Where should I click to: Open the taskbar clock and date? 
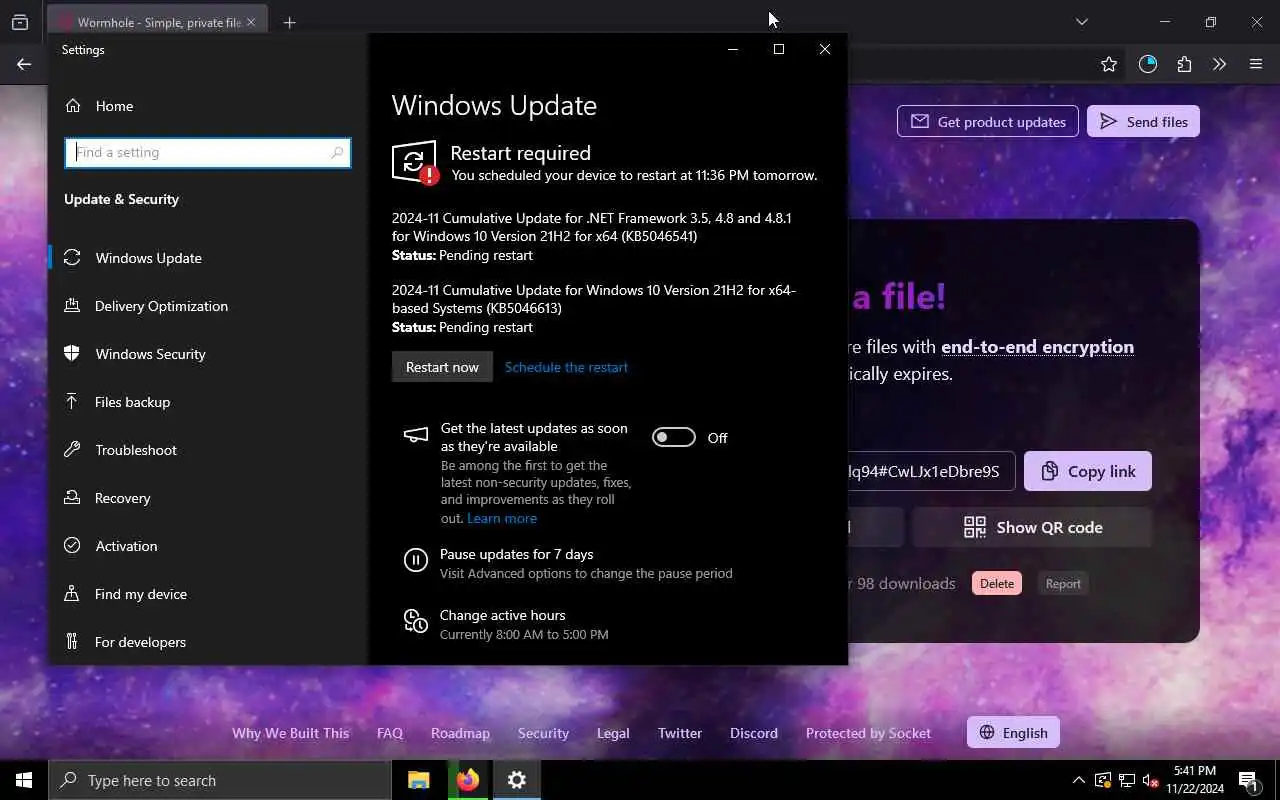point(1195,780)
